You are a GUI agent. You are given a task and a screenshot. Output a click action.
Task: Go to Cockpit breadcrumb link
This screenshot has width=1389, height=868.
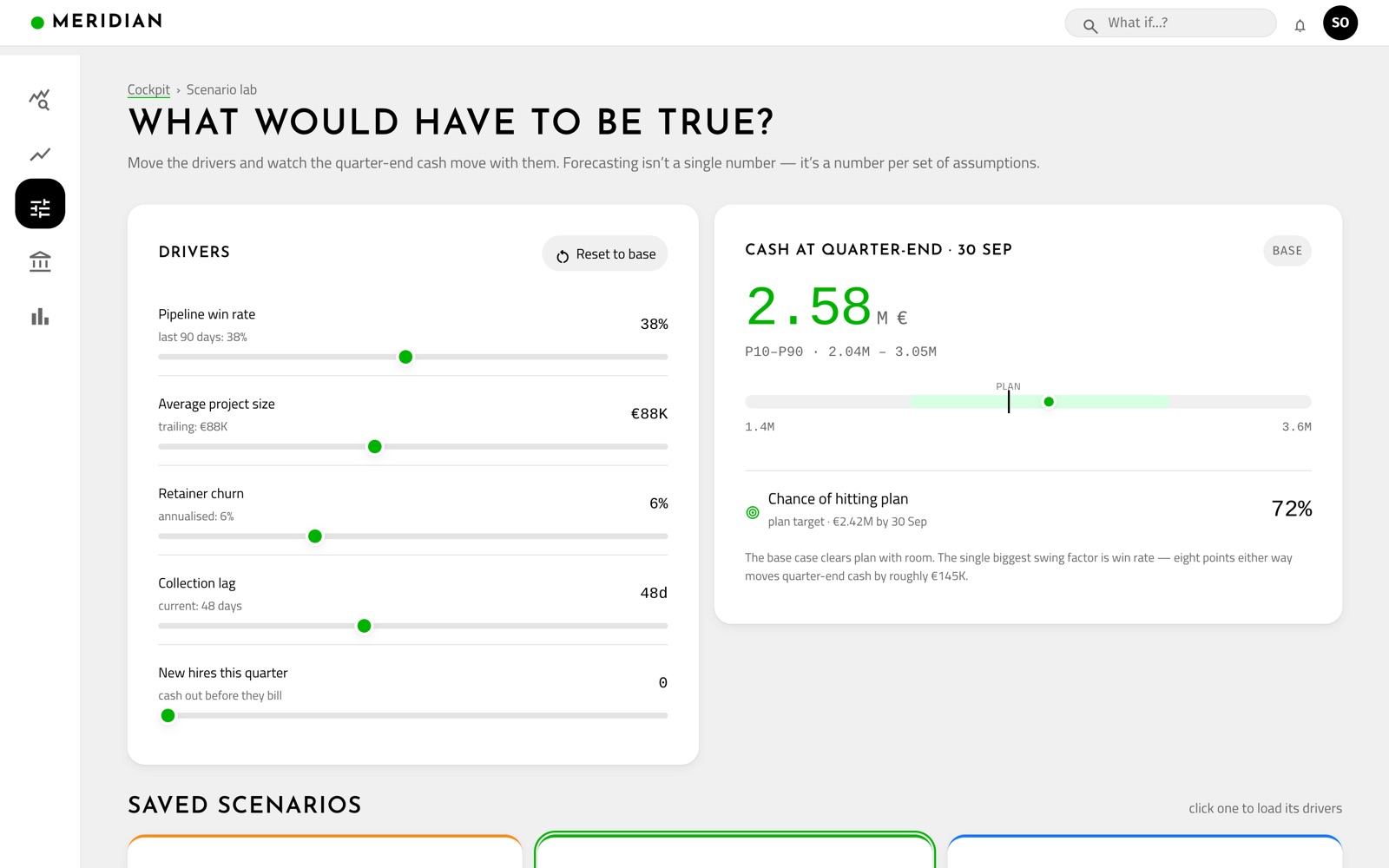click(x=148, y=89)
